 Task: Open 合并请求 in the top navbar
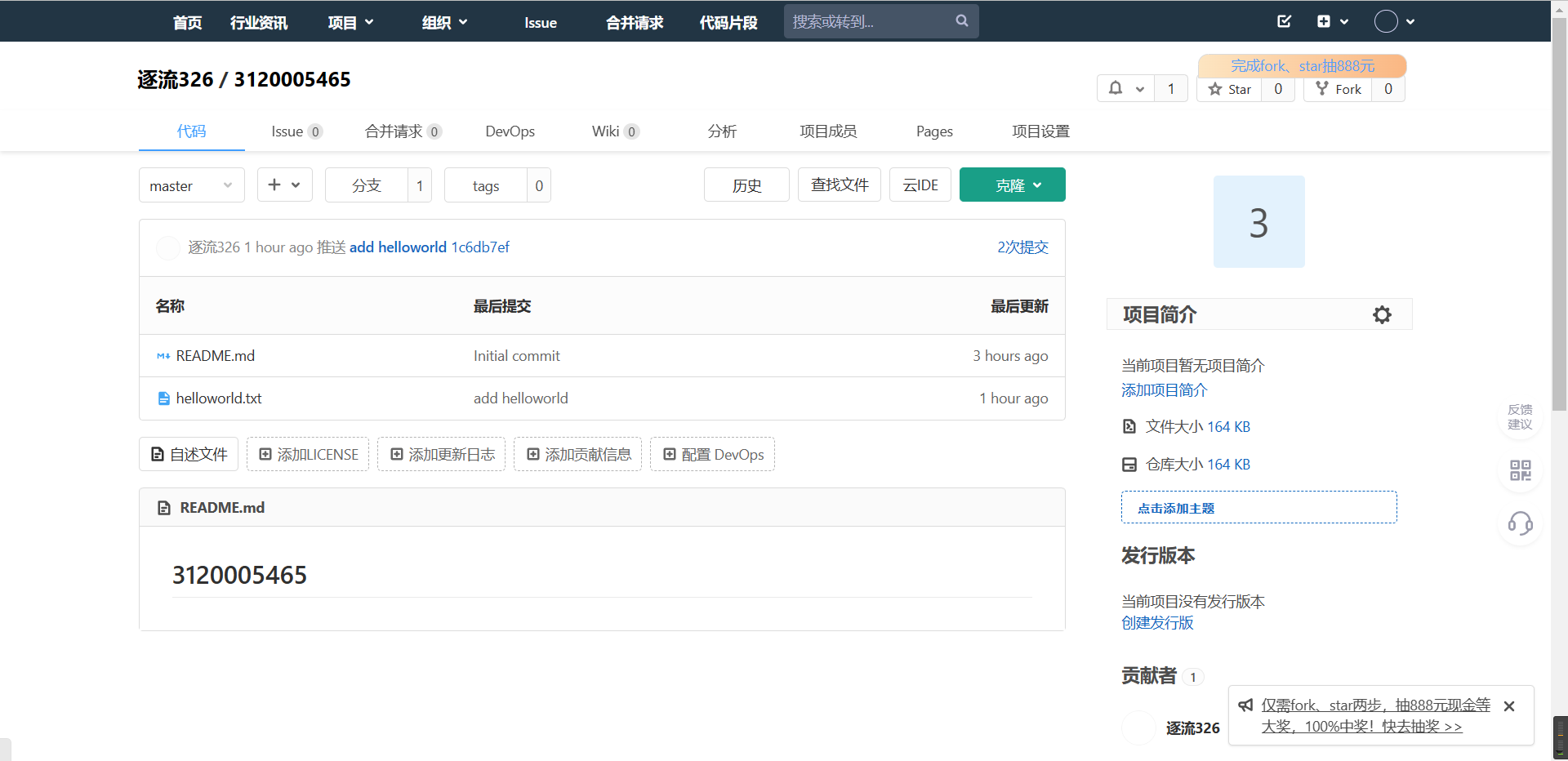coord(635,22)
